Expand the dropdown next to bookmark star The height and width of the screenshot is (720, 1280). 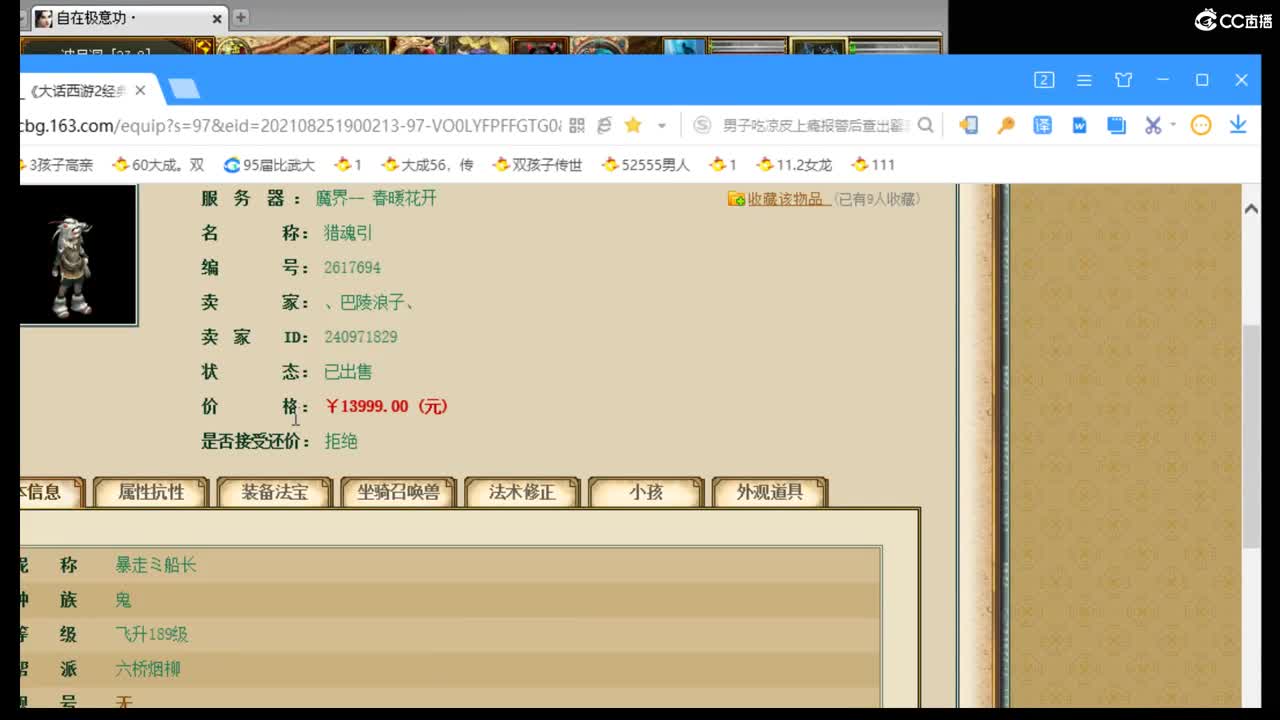click(x=661, y=126)
